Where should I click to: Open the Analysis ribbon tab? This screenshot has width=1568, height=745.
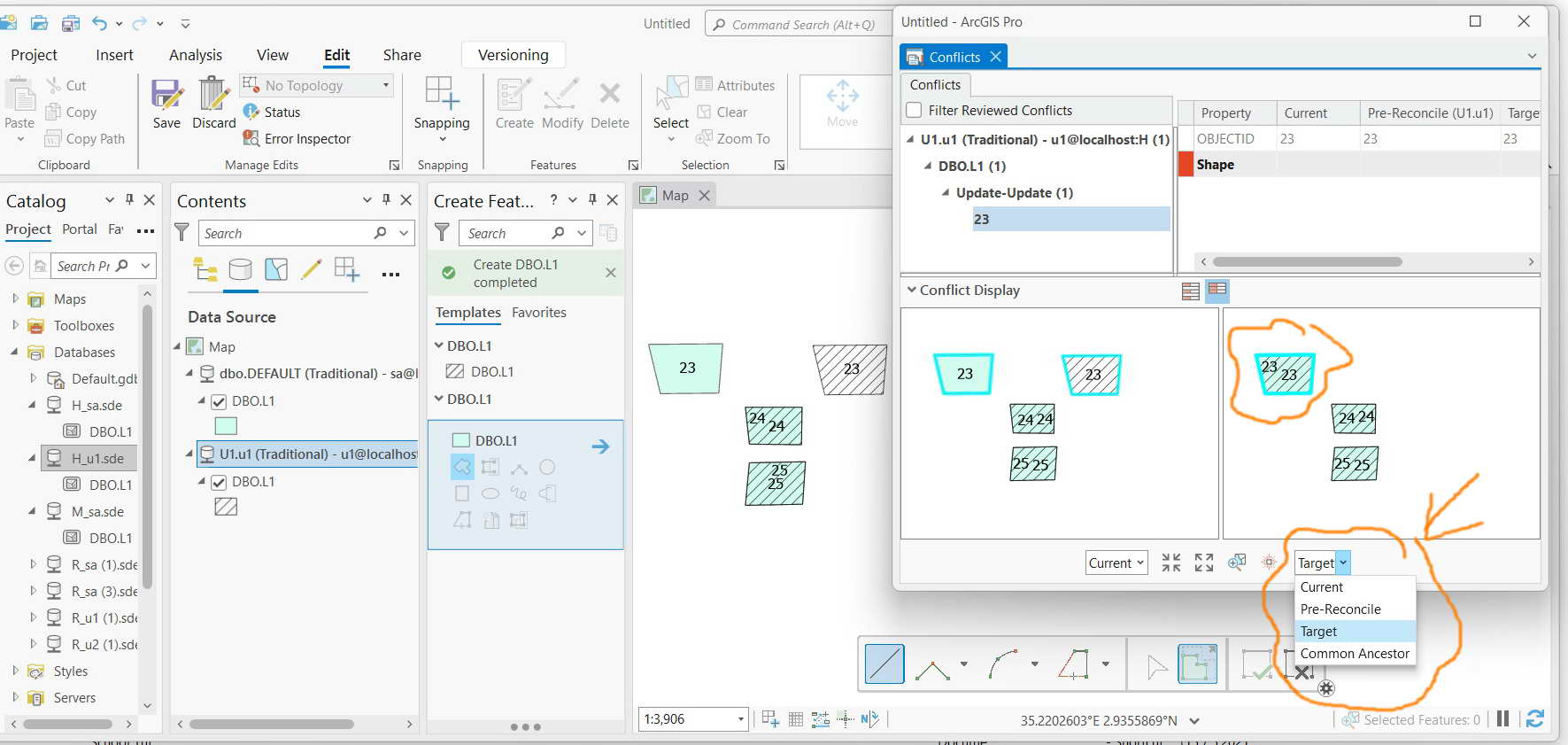click(196, 55)
